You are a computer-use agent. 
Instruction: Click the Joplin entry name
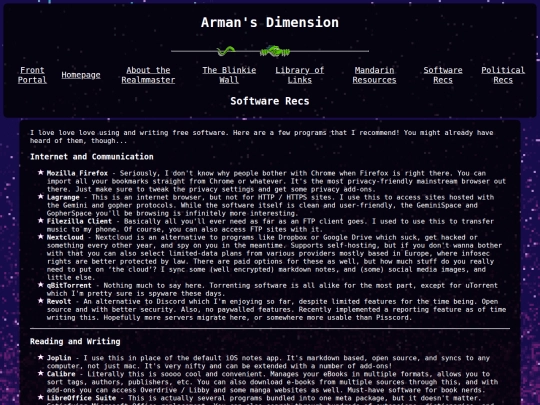pos(59,358)
